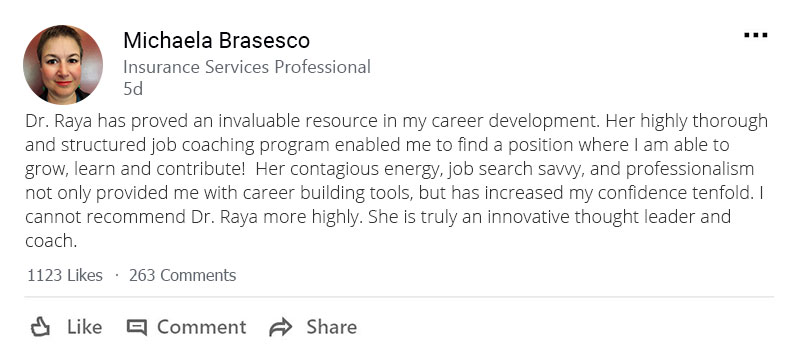Viewport: 800px width, 361px height.
Task: Click the curved arrow Share icon
Action: (x=281, y=327)
